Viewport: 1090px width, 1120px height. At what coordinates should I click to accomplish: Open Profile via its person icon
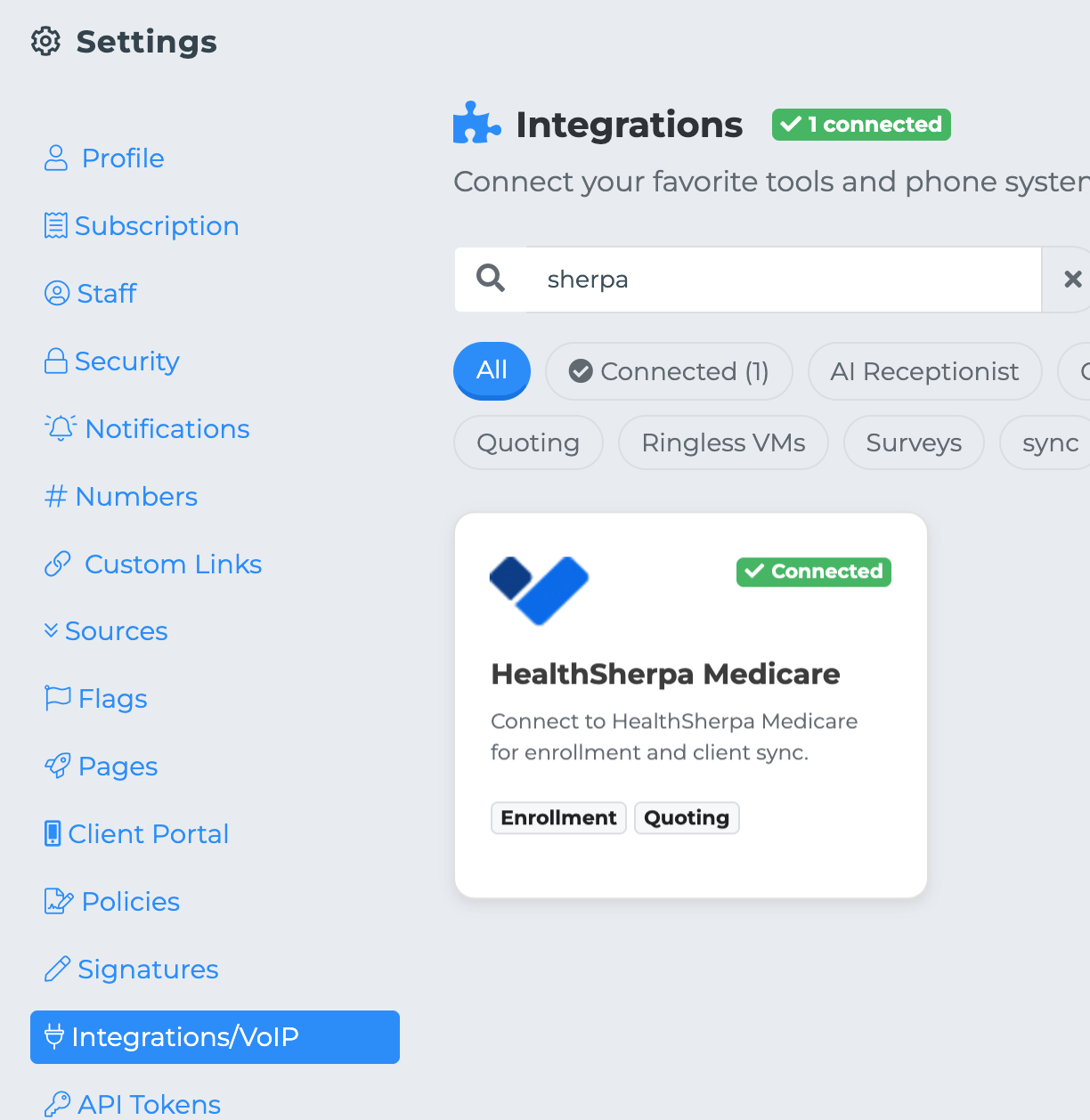point(56,158)
